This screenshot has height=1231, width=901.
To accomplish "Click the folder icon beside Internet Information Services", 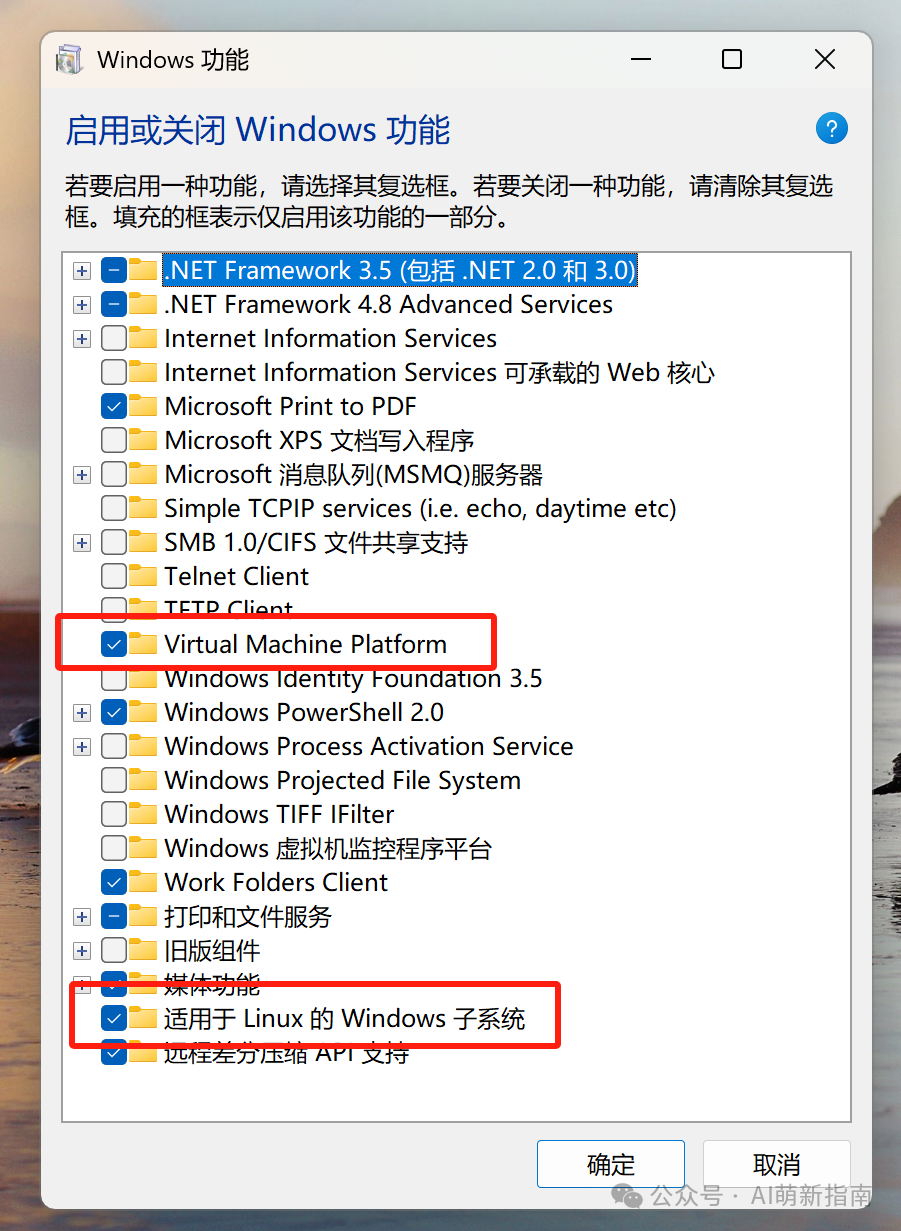I will coord(144,338).
